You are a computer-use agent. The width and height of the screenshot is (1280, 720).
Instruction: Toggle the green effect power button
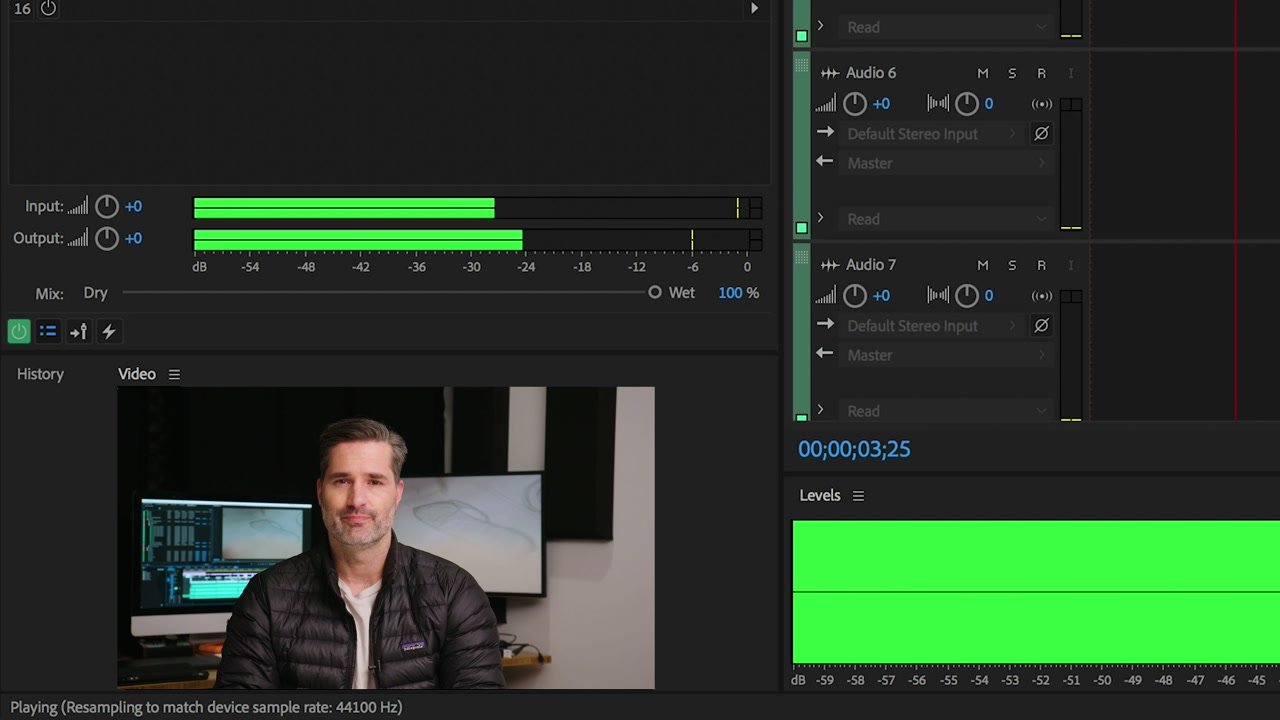pos(19,331)
